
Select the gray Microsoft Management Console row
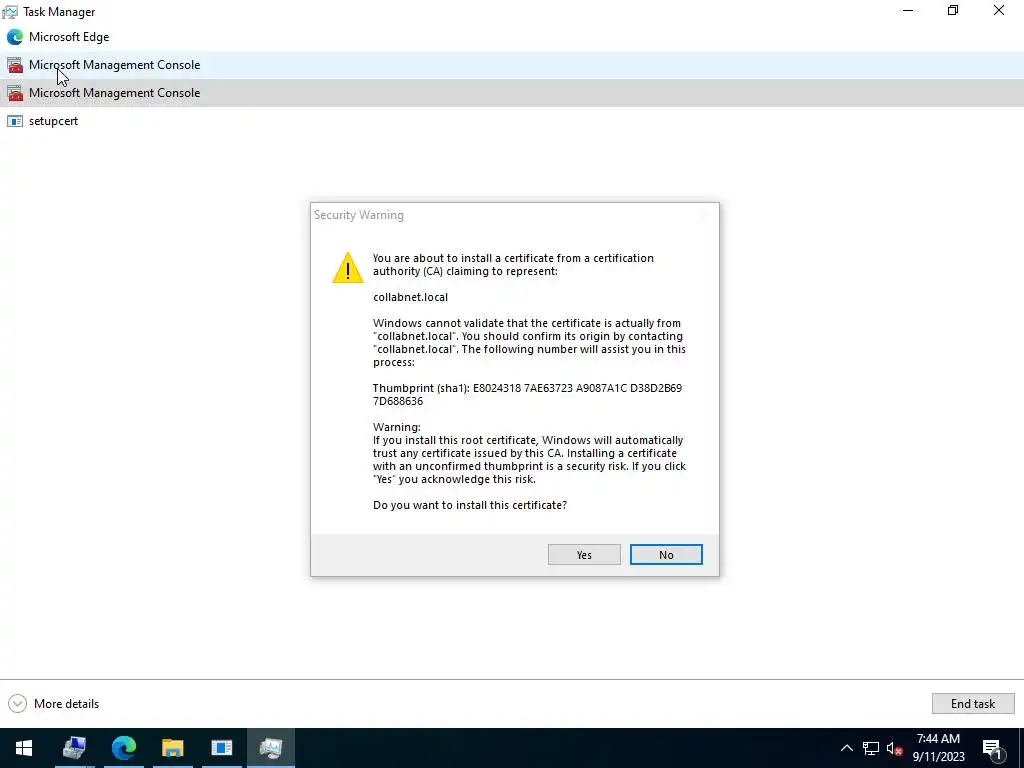pyautogui.click(x=512, y=93)
